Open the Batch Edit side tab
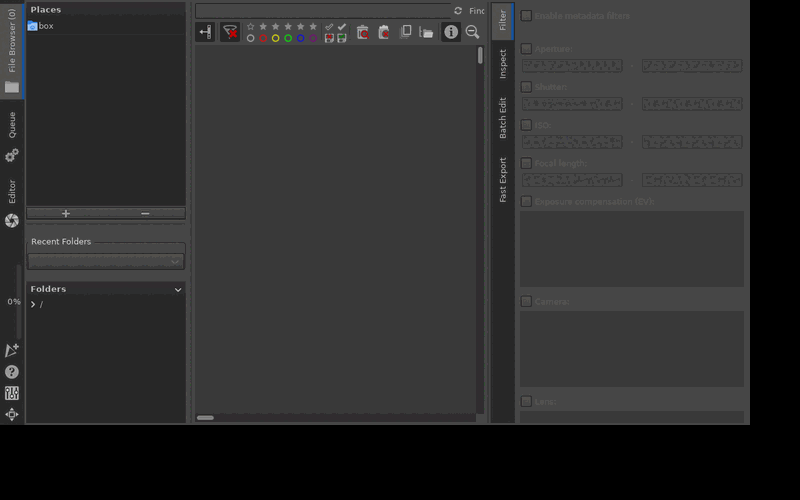This screenshot has height=500, width=800. (x=503, y=118)
